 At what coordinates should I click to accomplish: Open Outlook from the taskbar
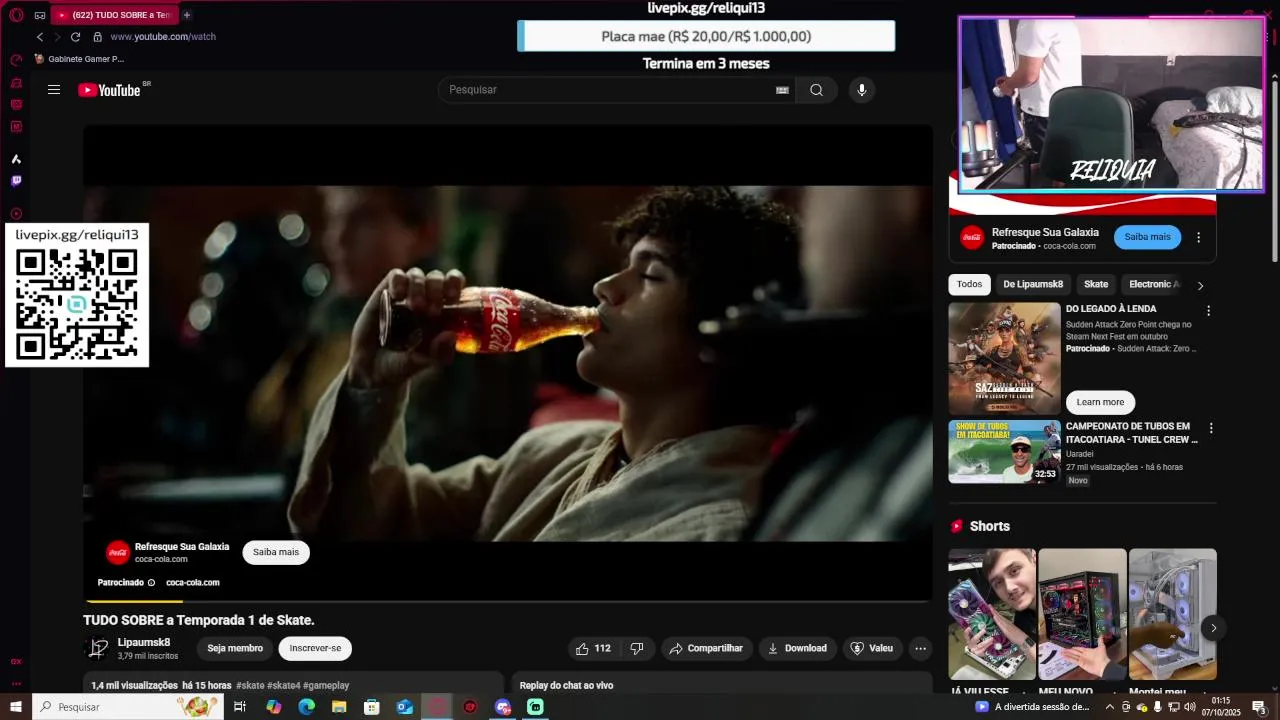(x=404, y=707)
